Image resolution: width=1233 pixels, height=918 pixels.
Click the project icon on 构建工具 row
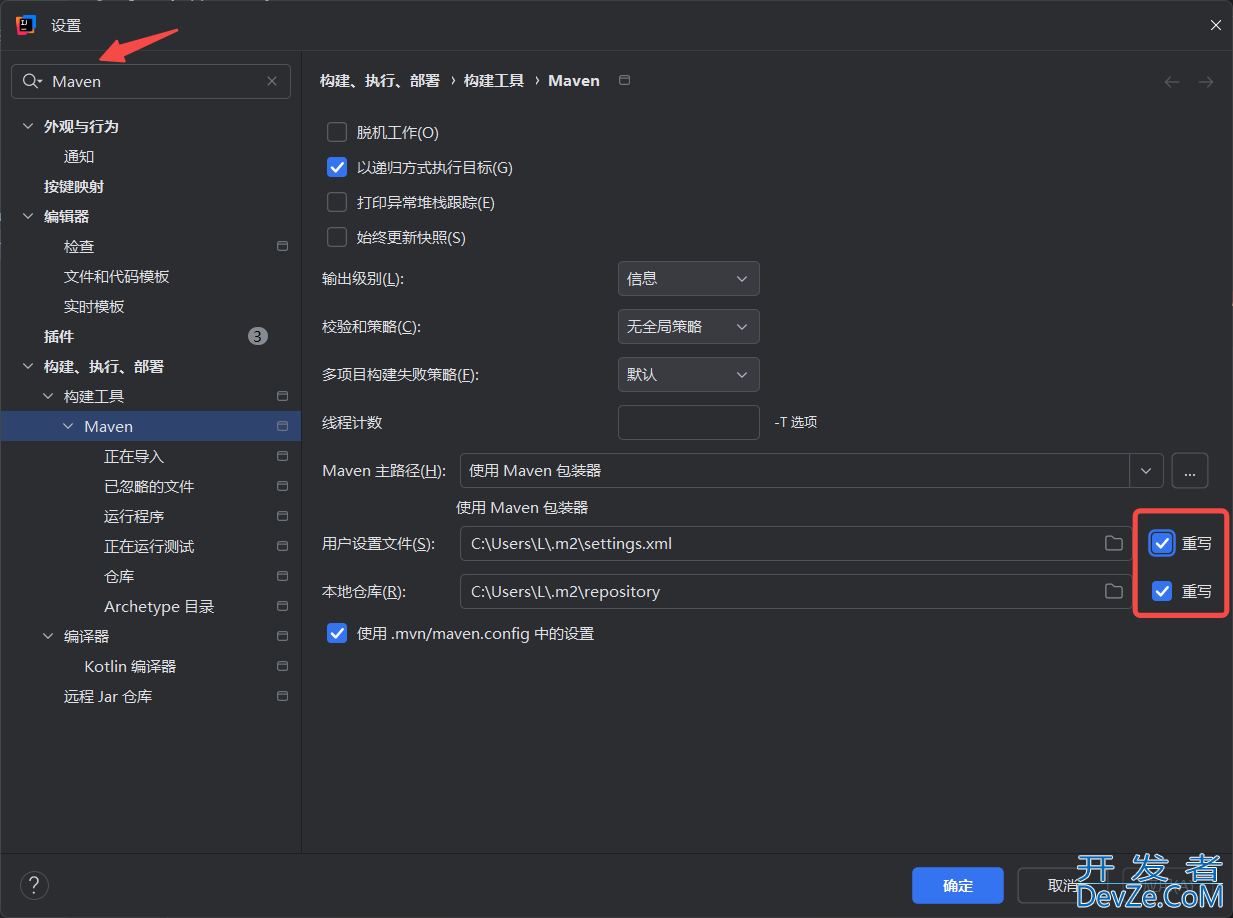(283, 396)
